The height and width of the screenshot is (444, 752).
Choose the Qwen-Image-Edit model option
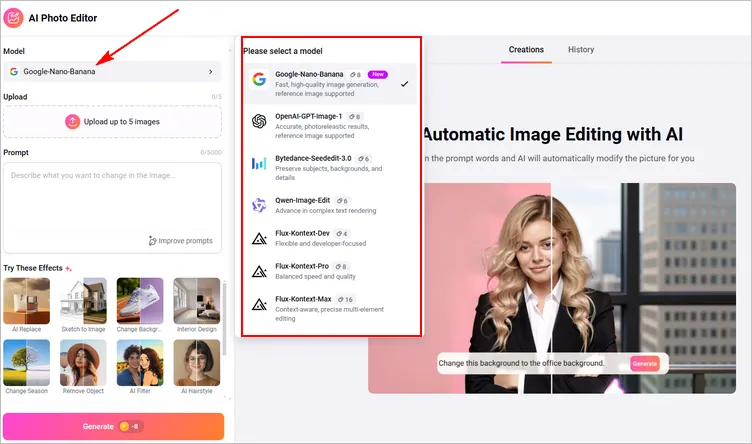click(x=330, y=205)
